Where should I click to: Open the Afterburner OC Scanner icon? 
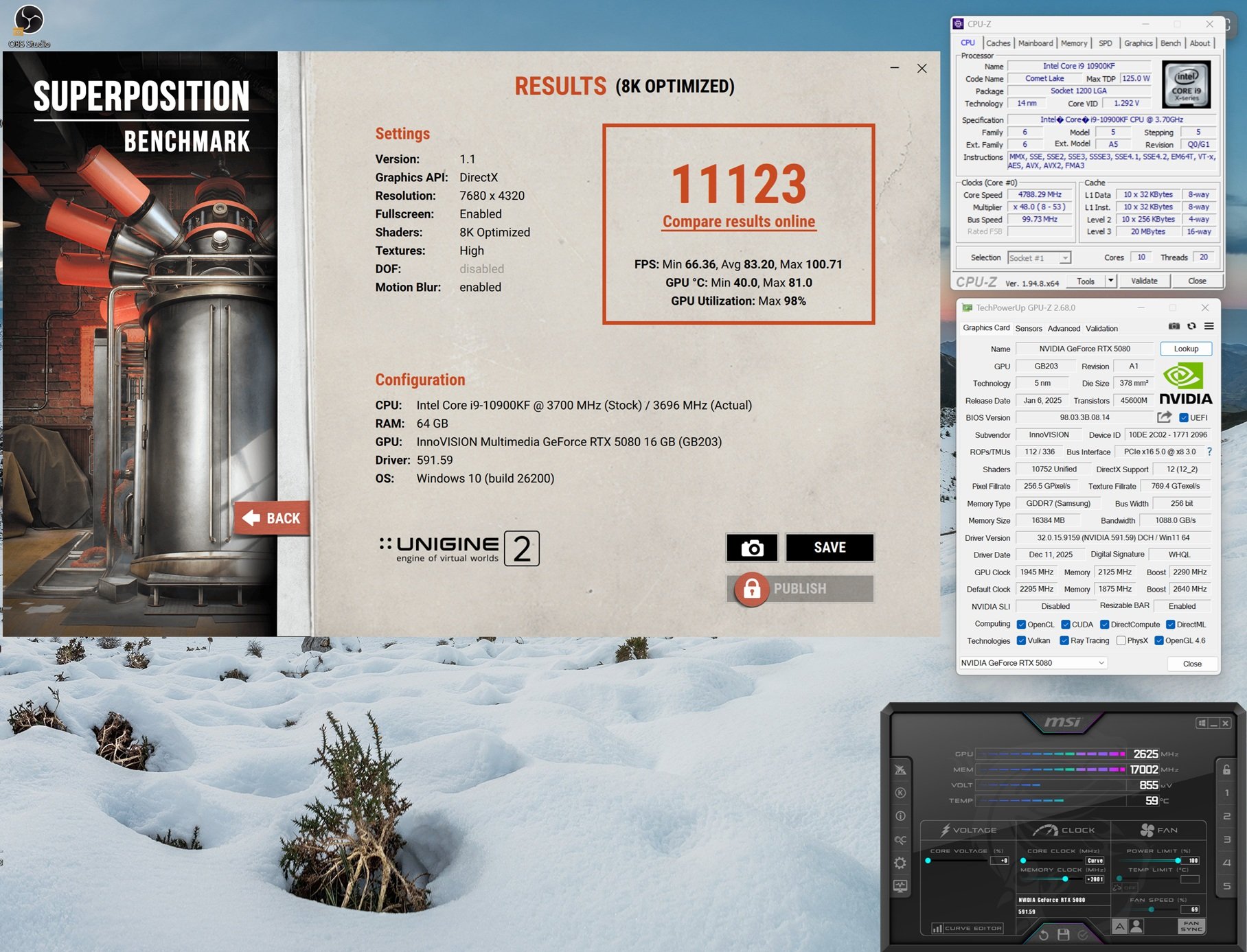click(x=900, y=839)
